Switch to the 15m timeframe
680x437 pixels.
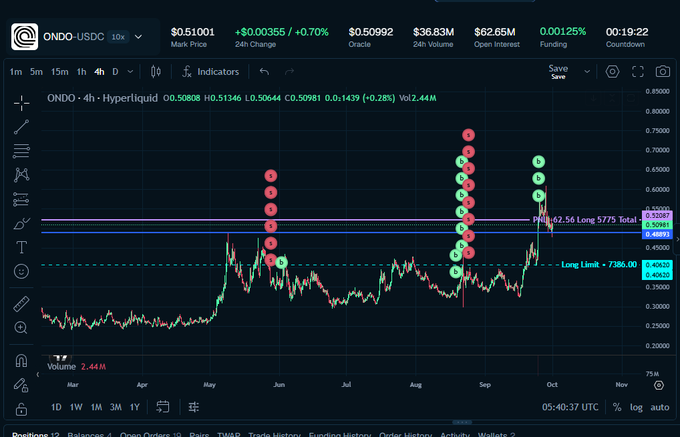pos(60,72)
